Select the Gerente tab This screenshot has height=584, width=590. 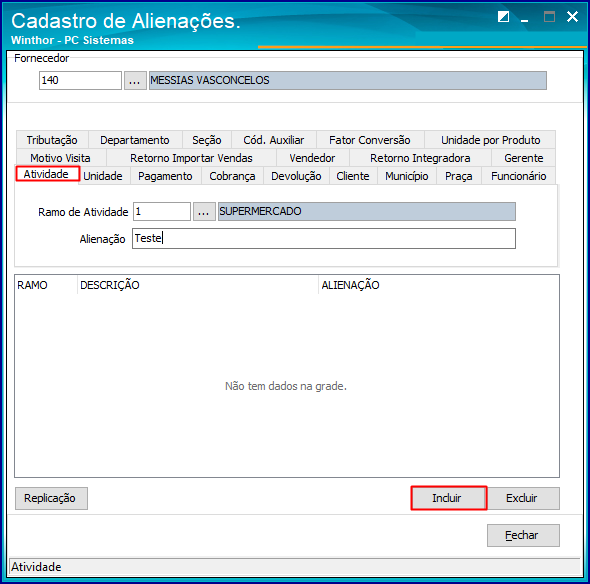coord(524,158)
